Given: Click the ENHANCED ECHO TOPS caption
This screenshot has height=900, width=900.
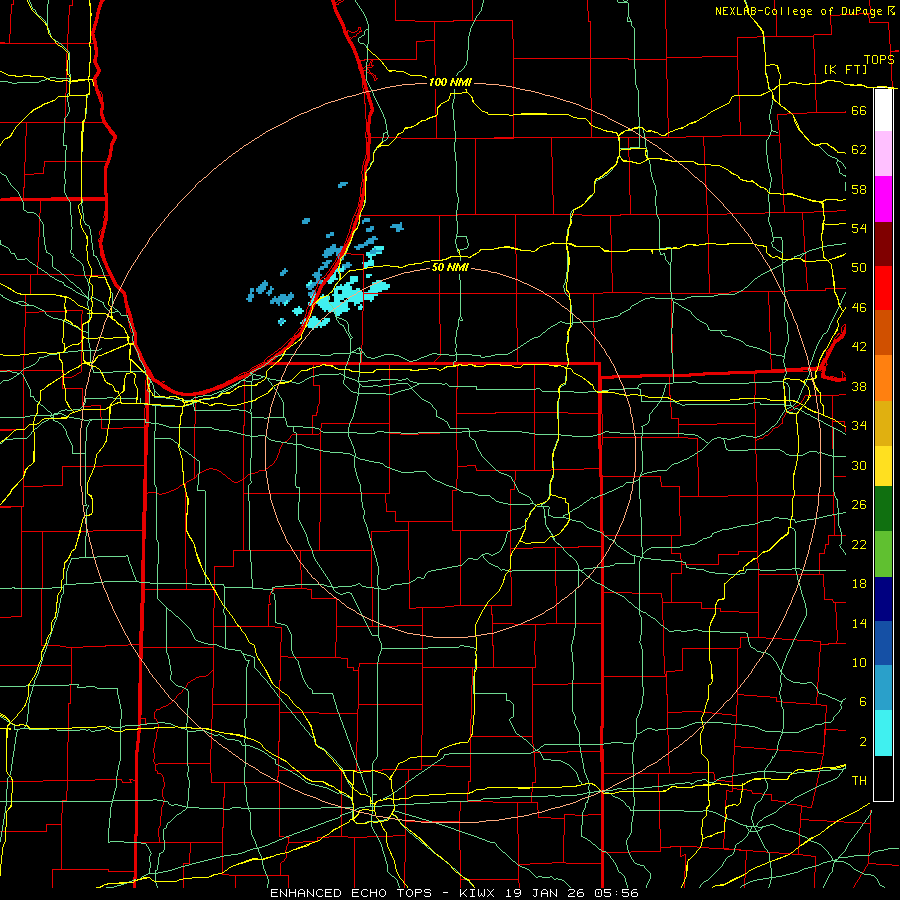Looking at the screenshot, I should coord(351,893).
